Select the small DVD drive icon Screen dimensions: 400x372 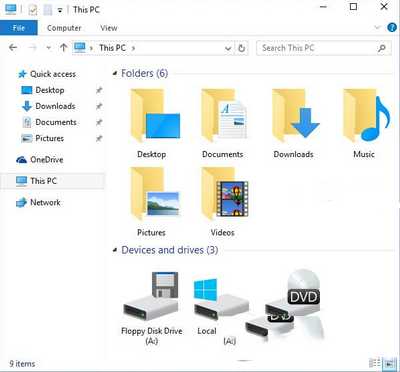tap(269, 325)
